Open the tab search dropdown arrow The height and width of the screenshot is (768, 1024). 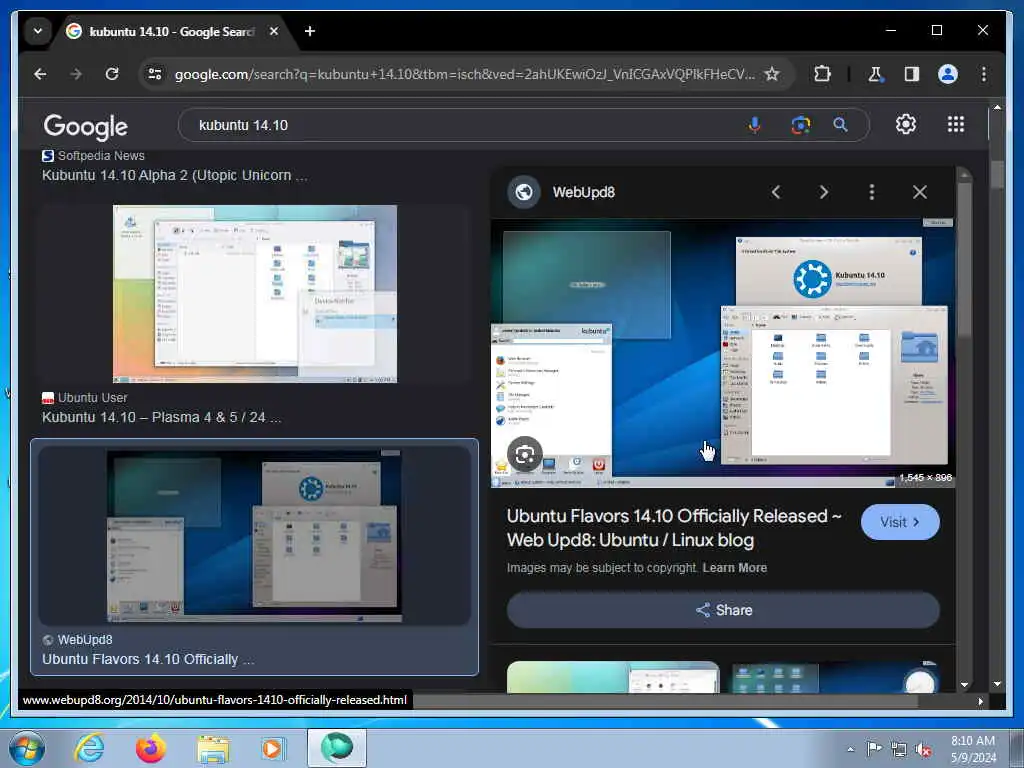38,31
